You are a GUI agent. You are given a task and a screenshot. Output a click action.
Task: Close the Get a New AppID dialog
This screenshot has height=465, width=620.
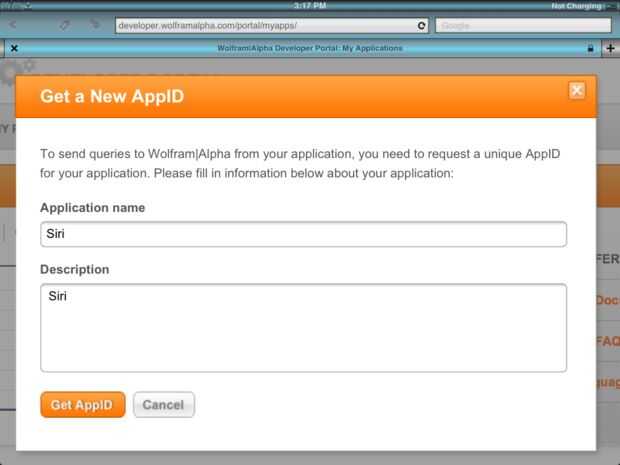click(x=577, y=91)
